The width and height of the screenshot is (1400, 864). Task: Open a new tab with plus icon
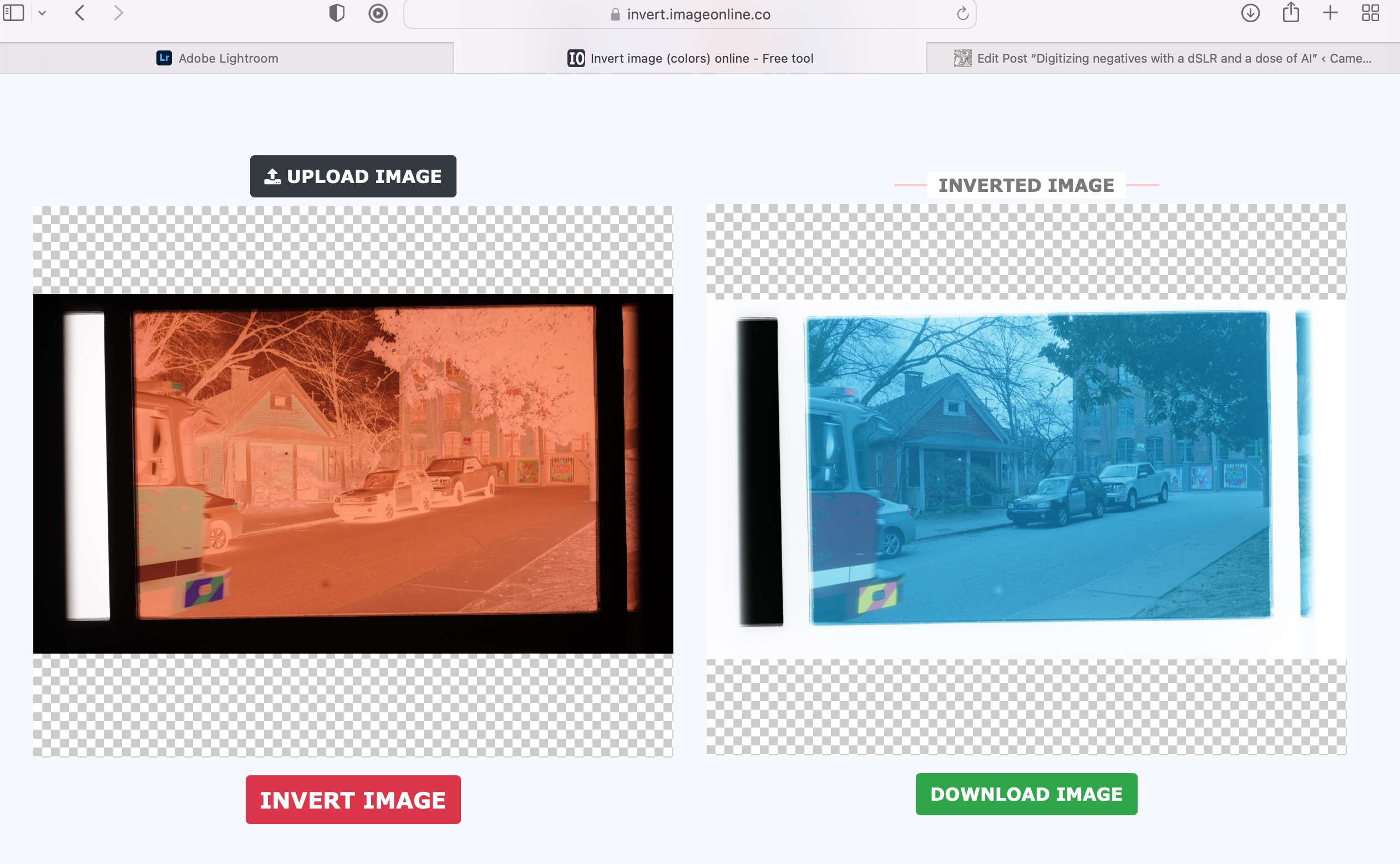(x=1330, y=13)
